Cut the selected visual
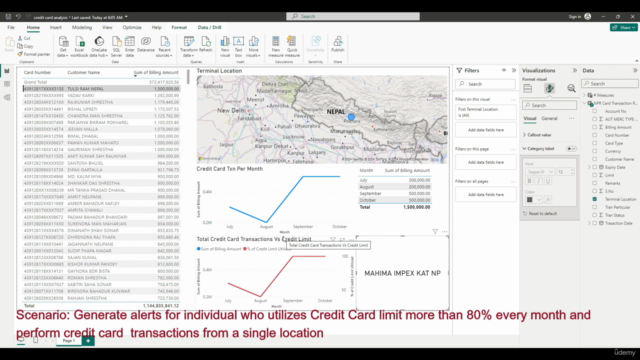The image size is (640, 360). (x=24, y=38)
